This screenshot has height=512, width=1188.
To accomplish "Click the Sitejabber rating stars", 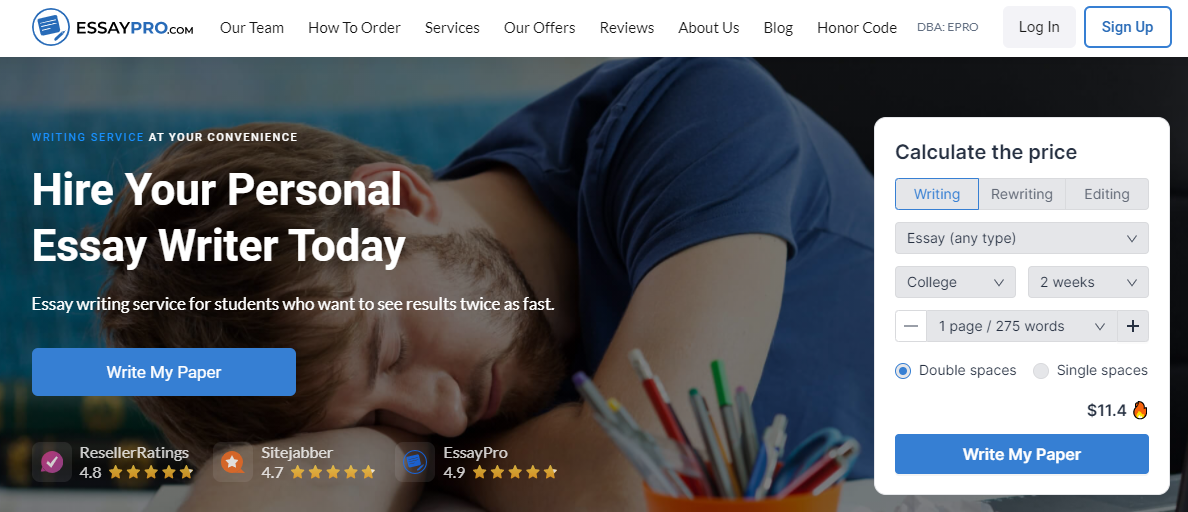I will click(x=333, y=473).
